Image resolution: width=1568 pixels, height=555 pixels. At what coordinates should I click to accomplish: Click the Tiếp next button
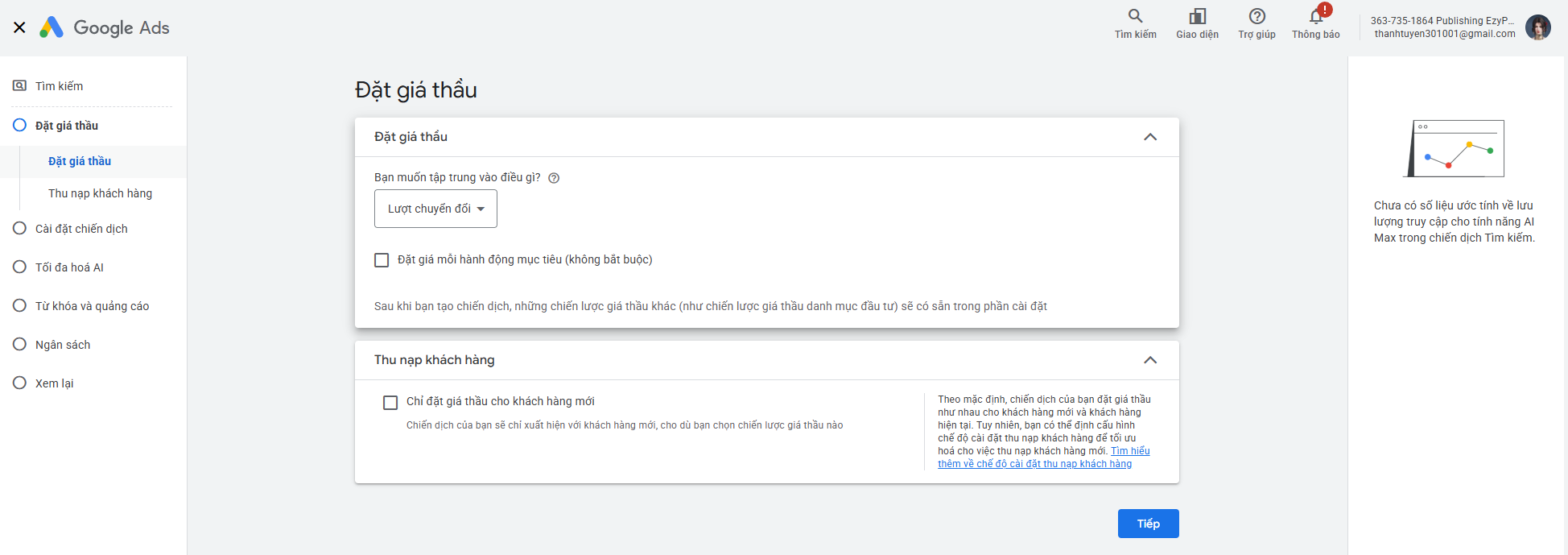point(1148,524)
